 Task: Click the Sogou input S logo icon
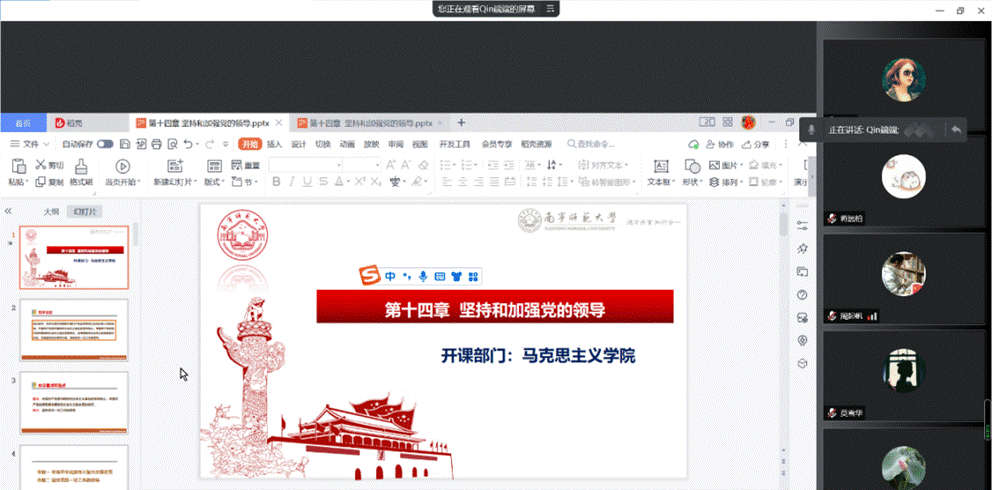[369, 276]
